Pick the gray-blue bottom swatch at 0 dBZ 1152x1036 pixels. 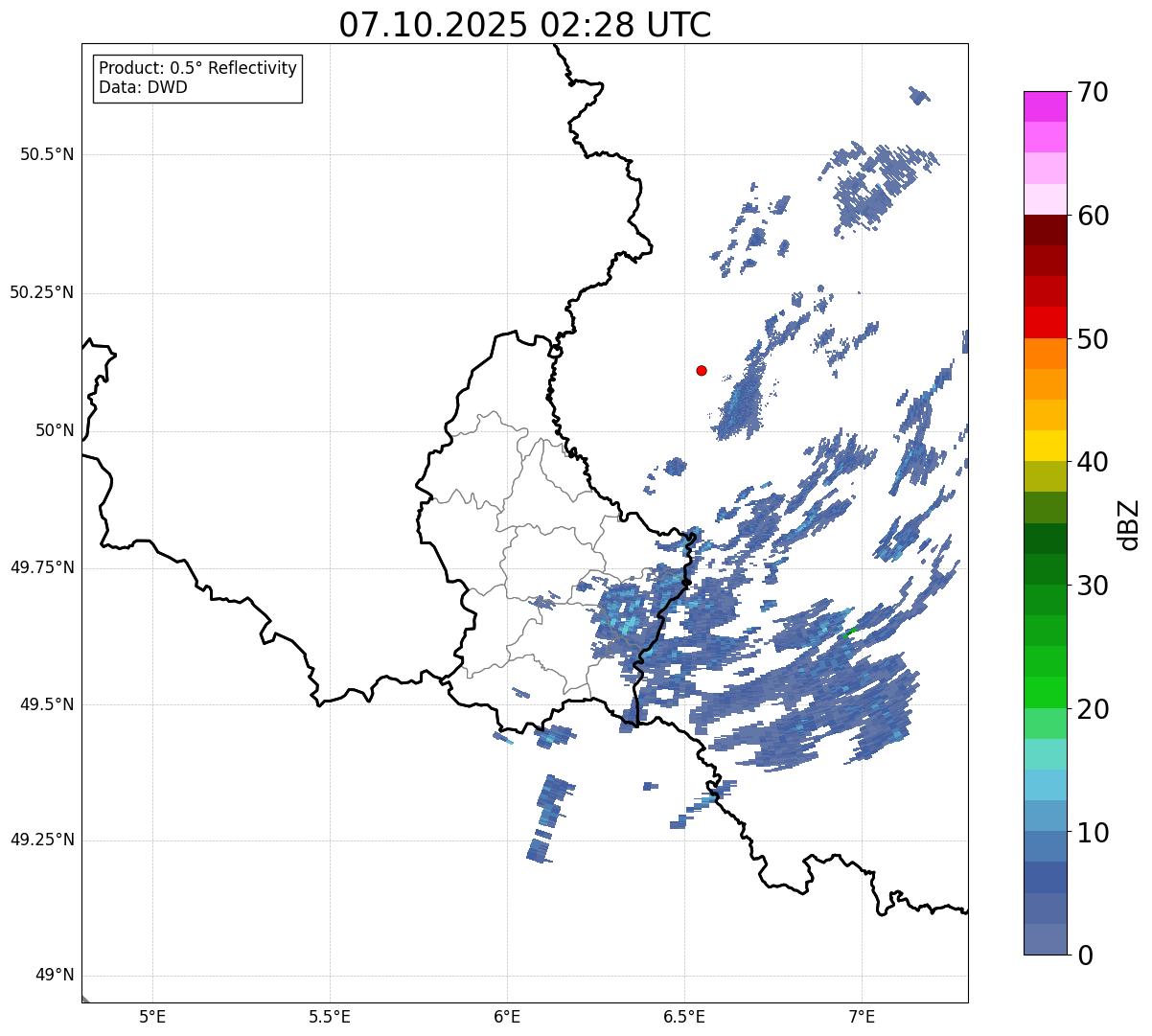pyautogui.click(x=1046, y=939)
